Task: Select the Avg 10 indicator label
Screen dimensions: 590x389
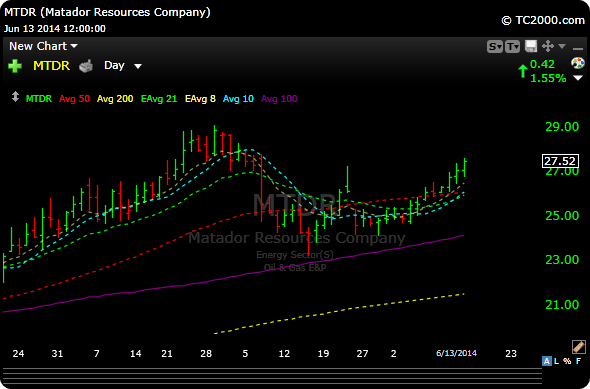Action: 238,99
